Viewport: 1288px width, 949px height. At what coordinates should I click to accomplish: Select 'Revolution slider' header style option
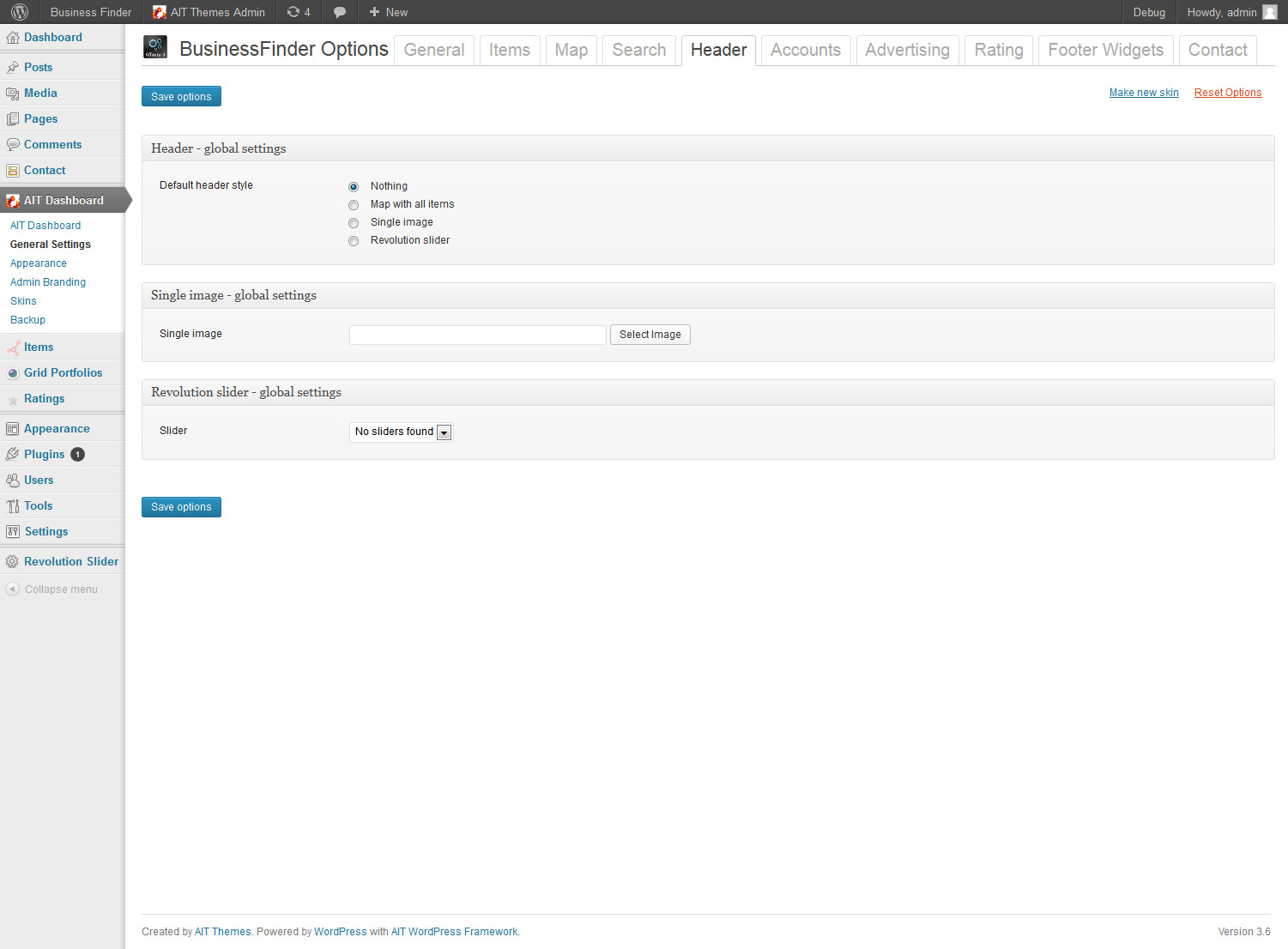tap(354, 241)
